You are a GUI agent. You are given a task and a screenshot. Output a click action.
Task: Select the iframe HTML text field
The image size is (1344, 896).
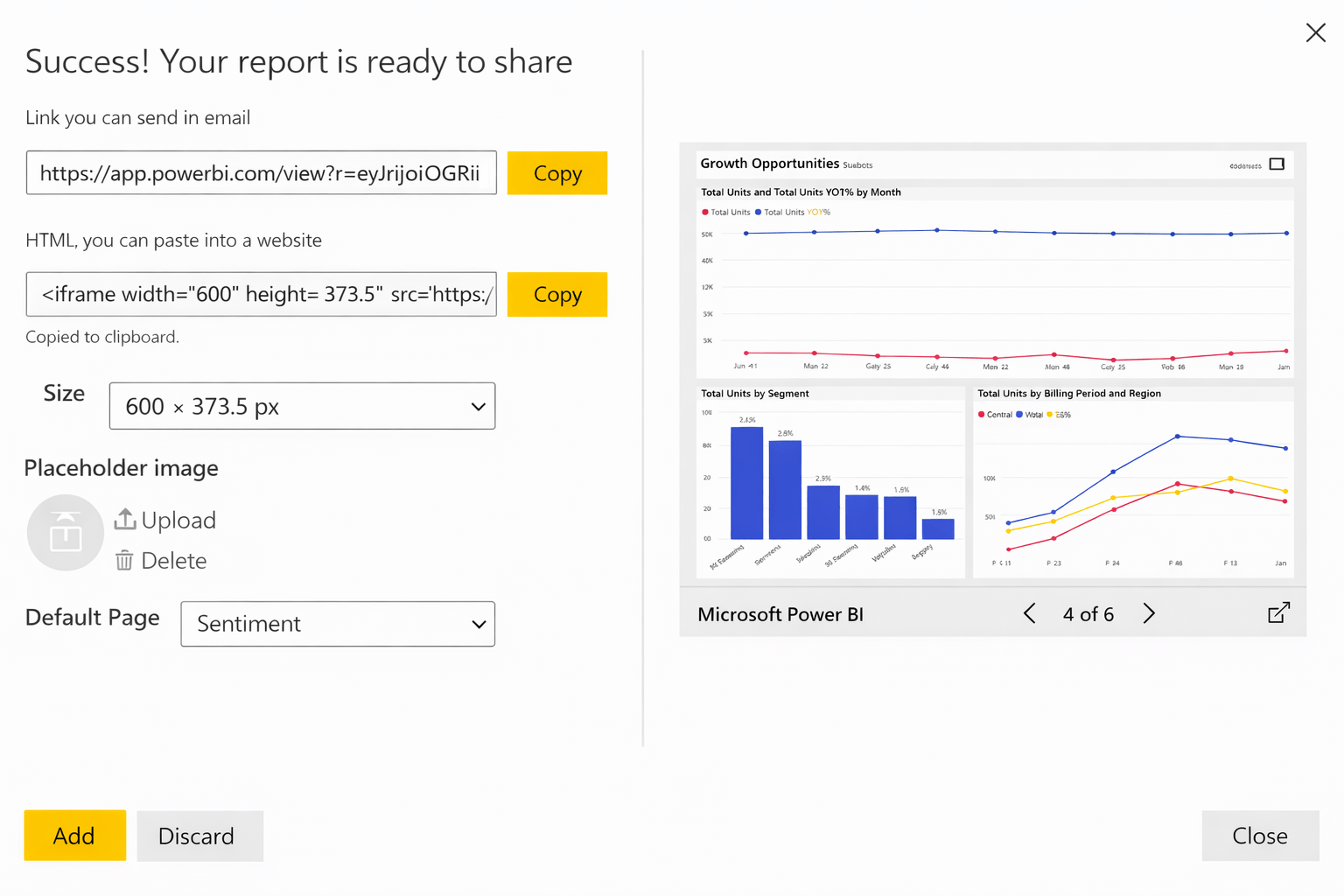(262, 295)
